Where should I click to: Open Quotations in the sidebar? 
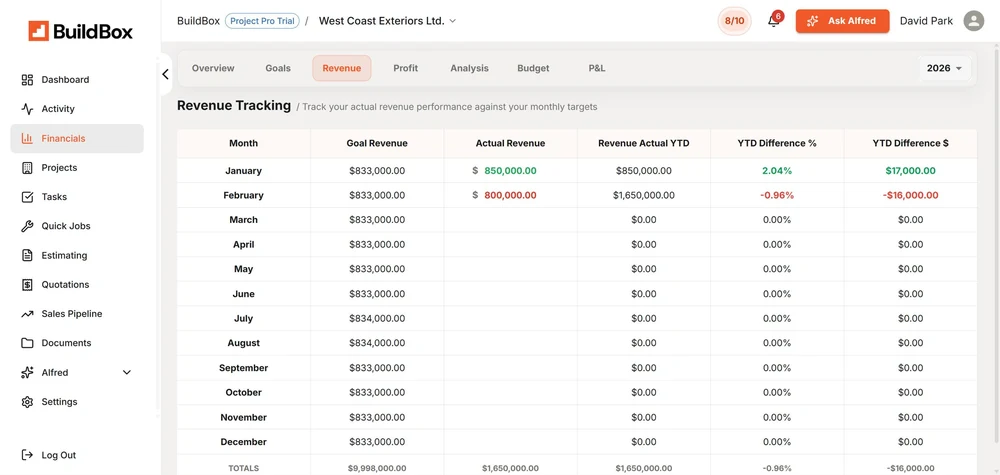[65, 285]
